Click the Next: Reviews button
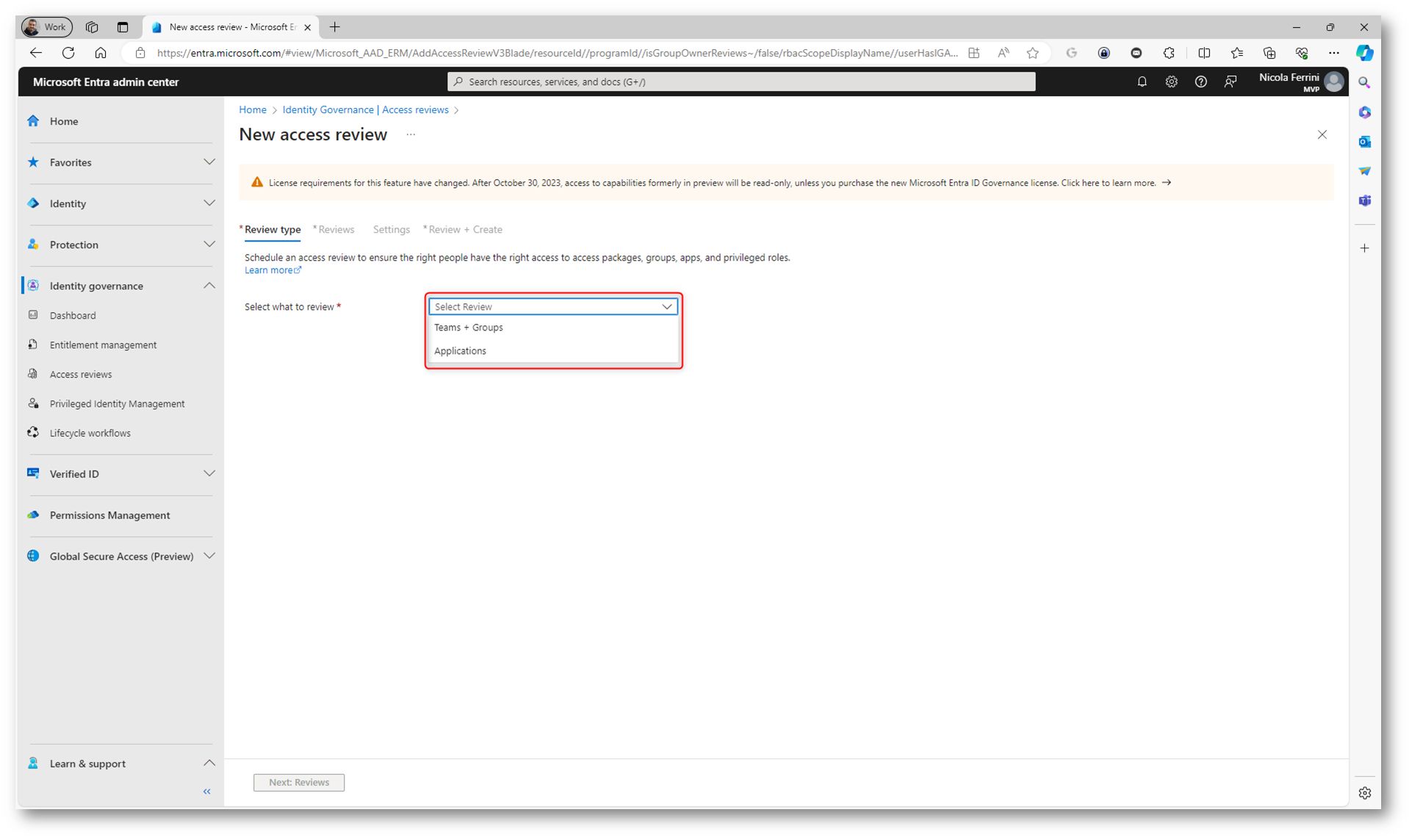Screen dimensions: 1412x840 click(x=299, y=782)
